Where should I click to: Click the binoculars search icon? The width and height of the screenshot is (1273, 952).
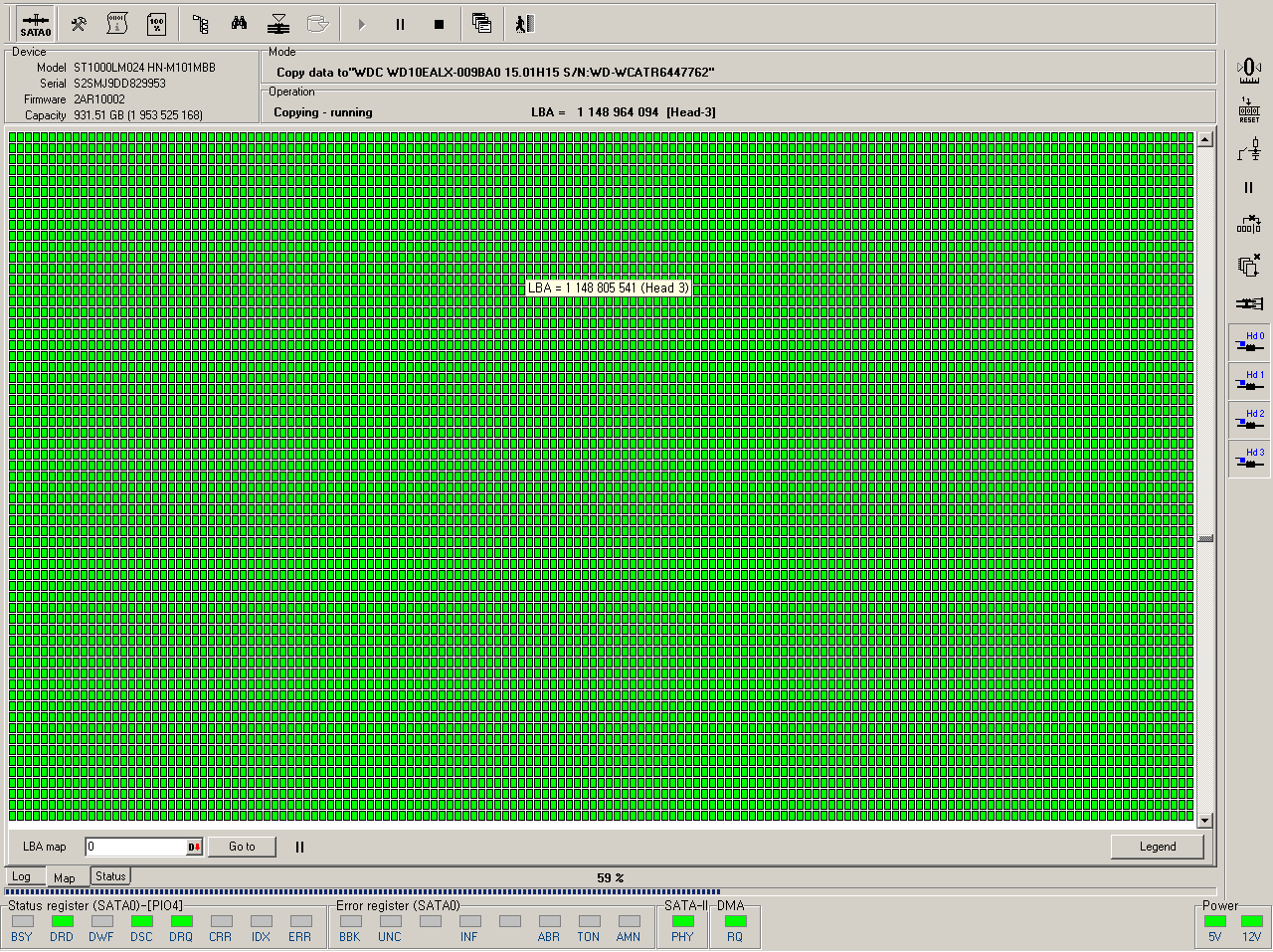[239, 24]
